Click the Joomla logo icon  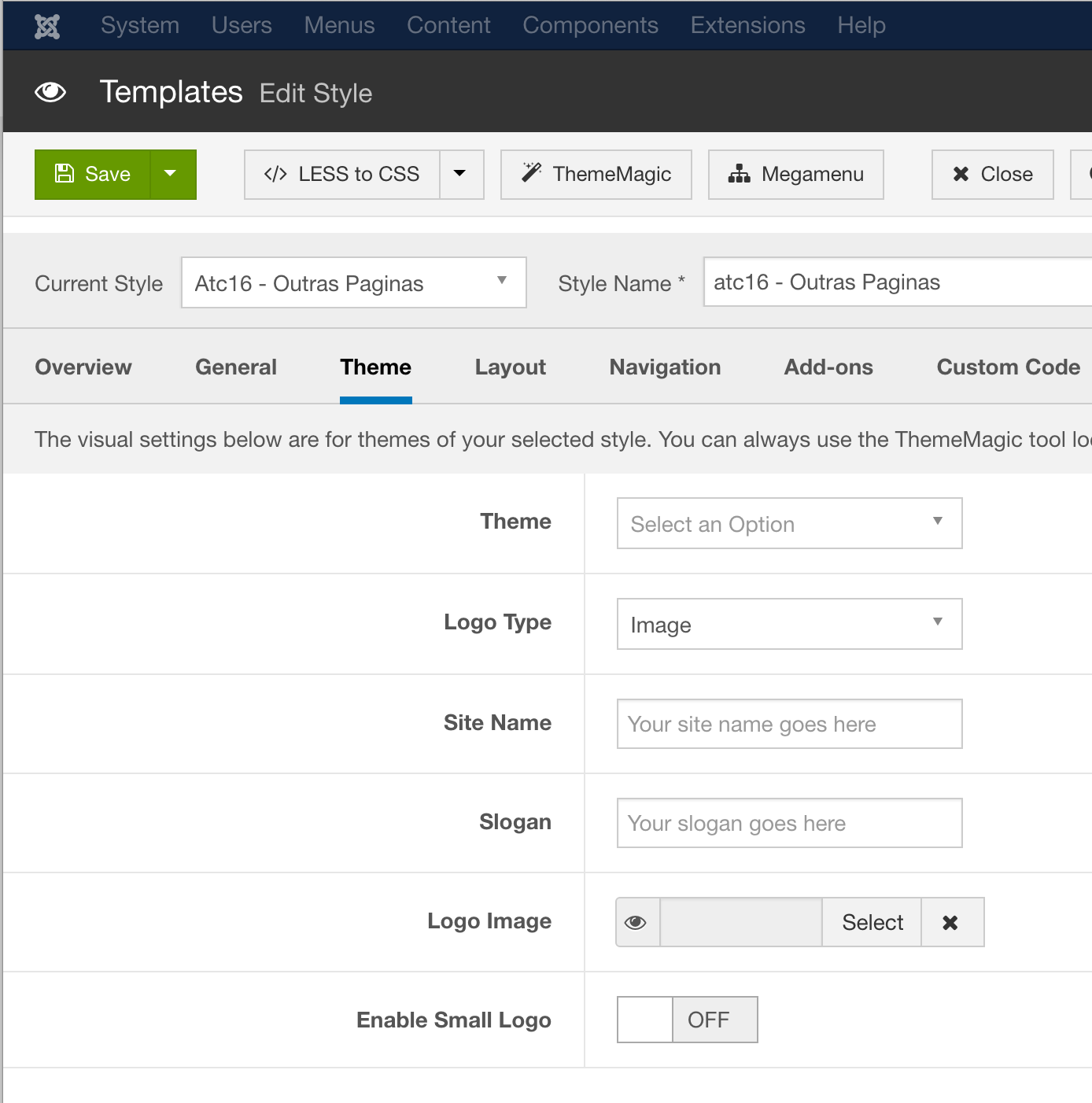[x=47, y=26]
